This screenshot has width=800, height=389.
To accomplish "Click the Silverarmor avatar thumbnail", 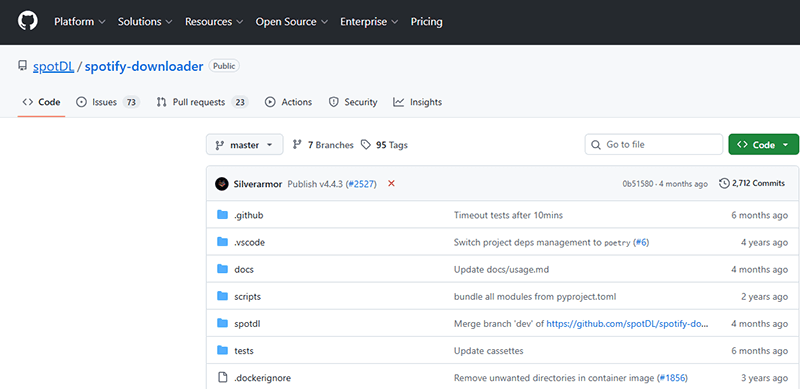I will click(221, 184).
